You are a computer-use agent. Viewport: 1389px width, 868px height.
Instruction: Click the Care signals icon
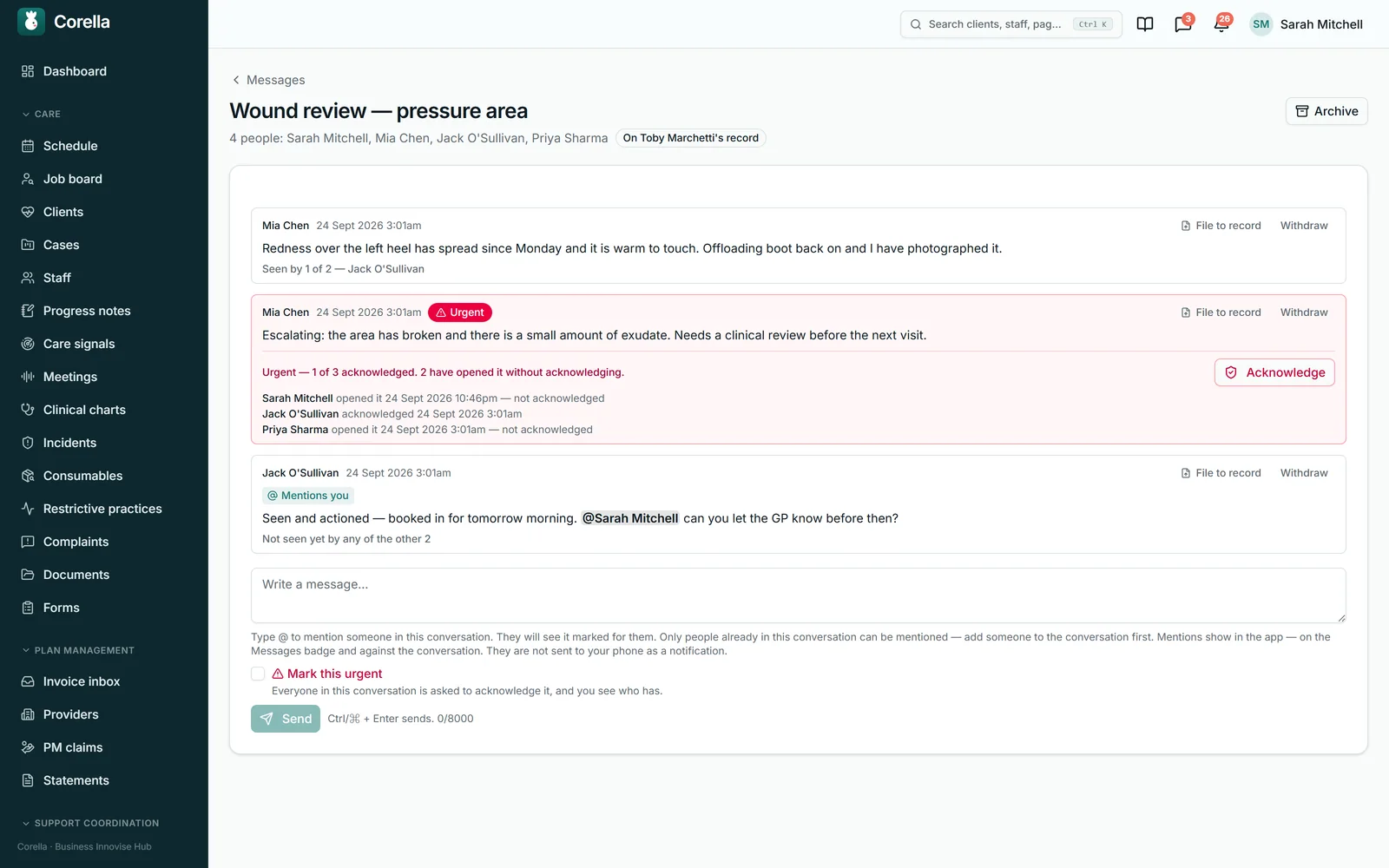click(28, 344)
